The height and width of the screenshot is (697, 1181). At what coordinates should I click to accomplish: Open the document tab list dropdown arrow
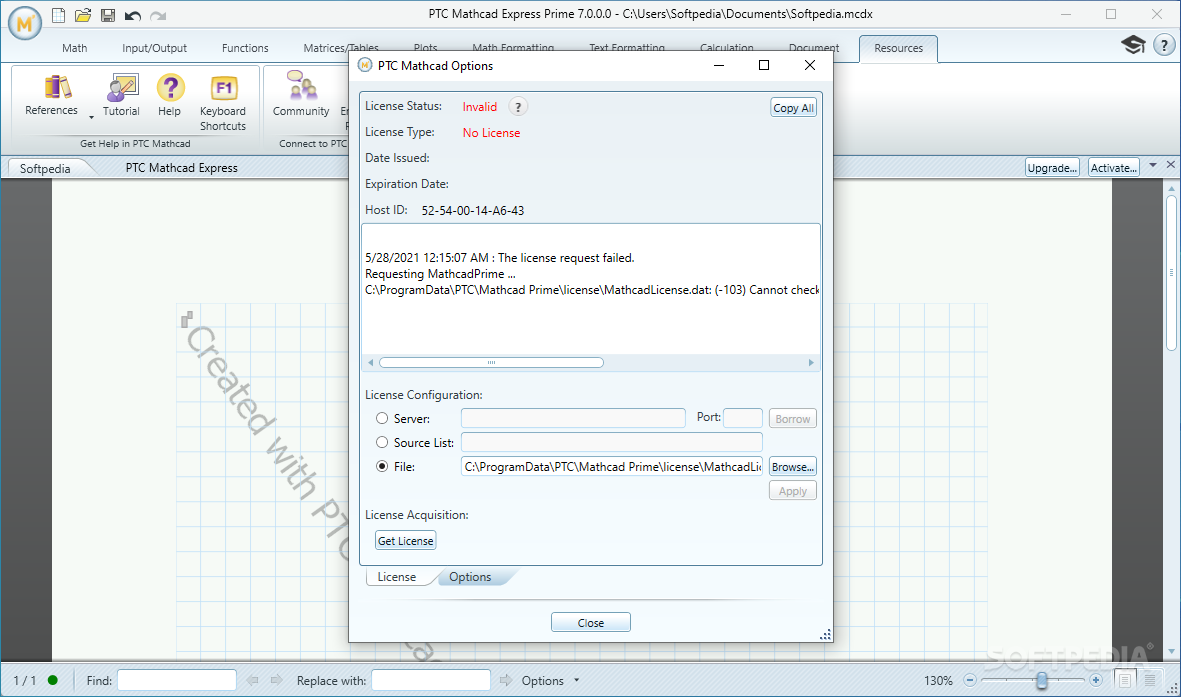tap(1153, 164)
